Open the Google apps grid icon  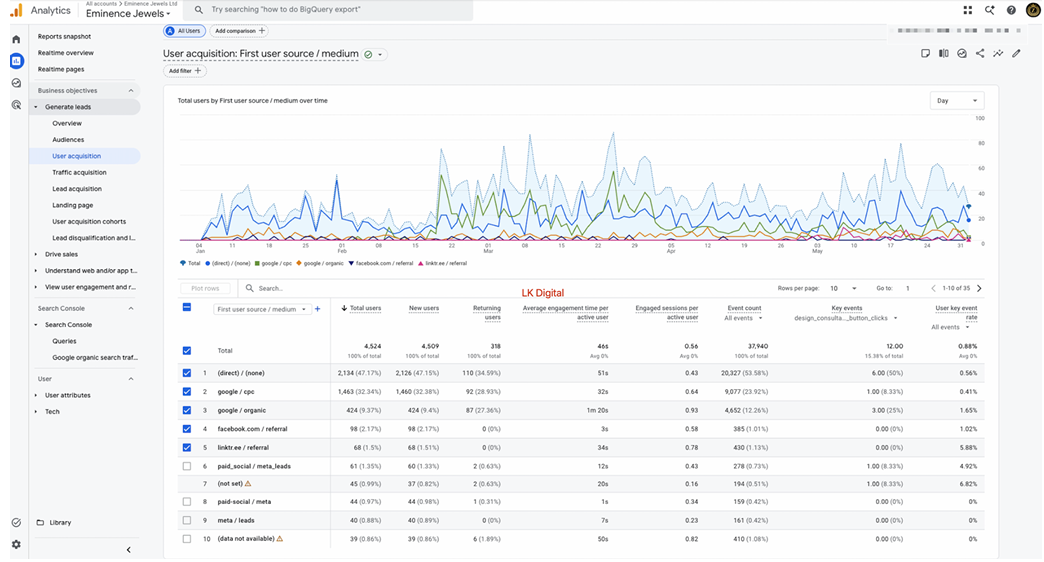(967, 10)
